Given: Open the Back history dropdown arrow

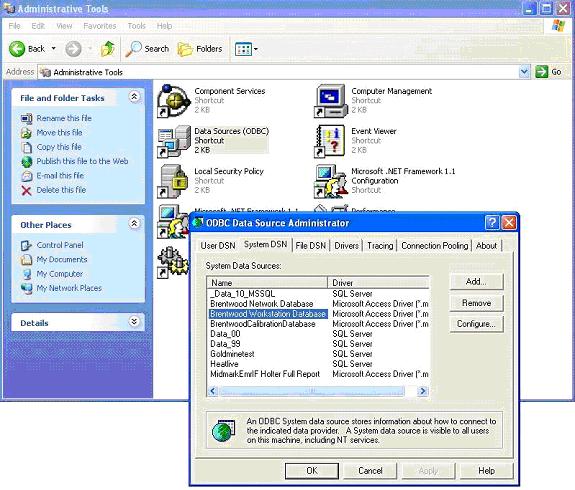Looking at the screenshot, I should [x=54, y=48].
